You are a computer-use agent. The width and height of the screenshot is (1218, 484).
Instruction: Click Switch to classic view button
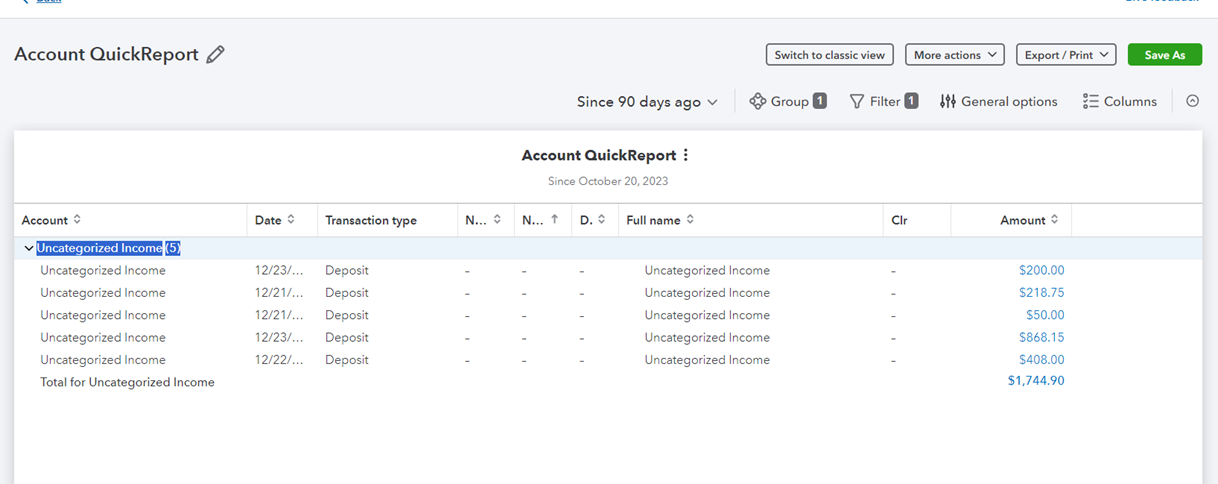[x=830, y=55]
